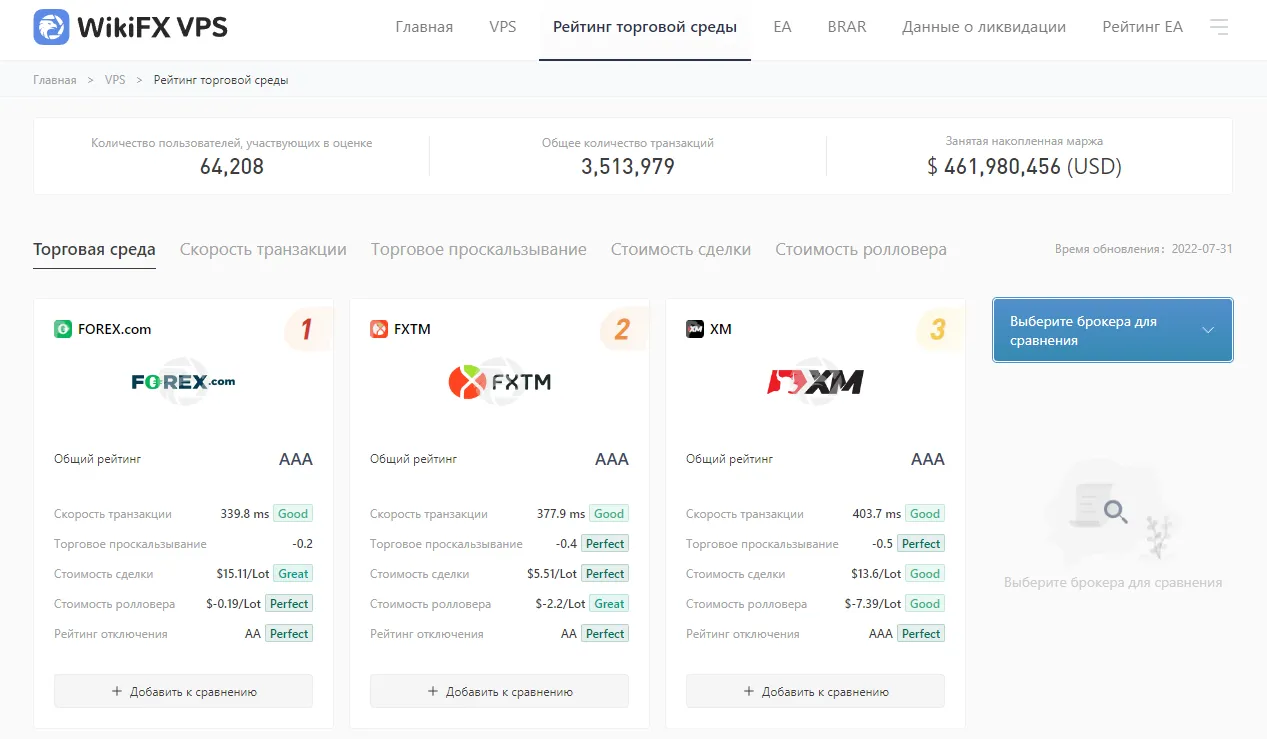Click the XM small black broker icon
1267x739 pixels.
click(695, 329)
